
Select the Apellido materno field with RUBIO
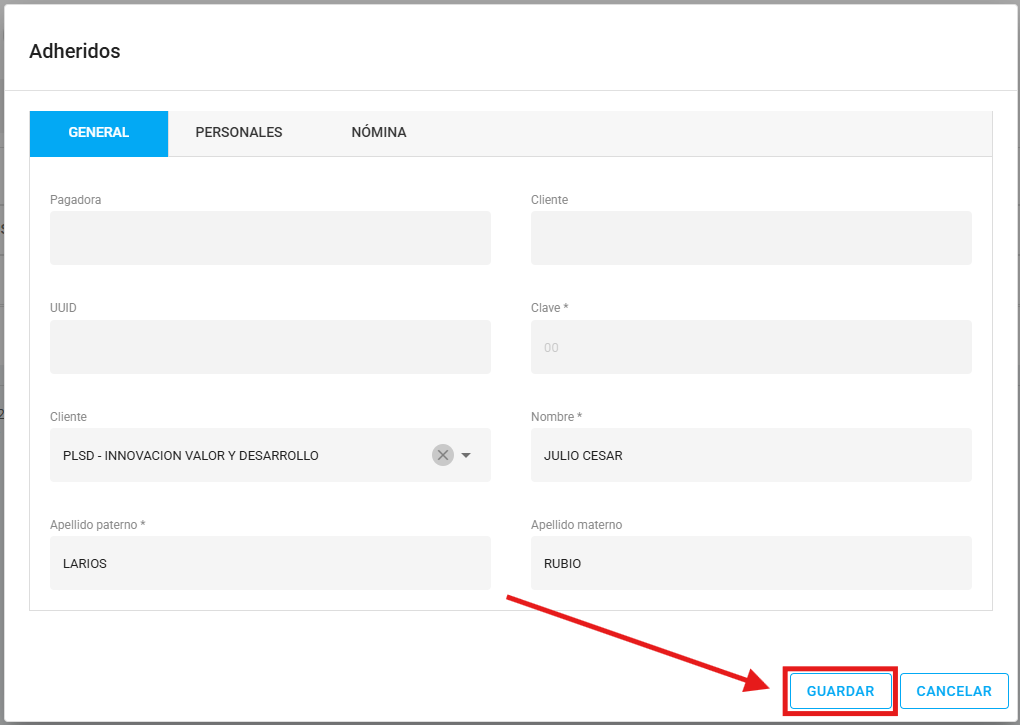tap(750, 563)
